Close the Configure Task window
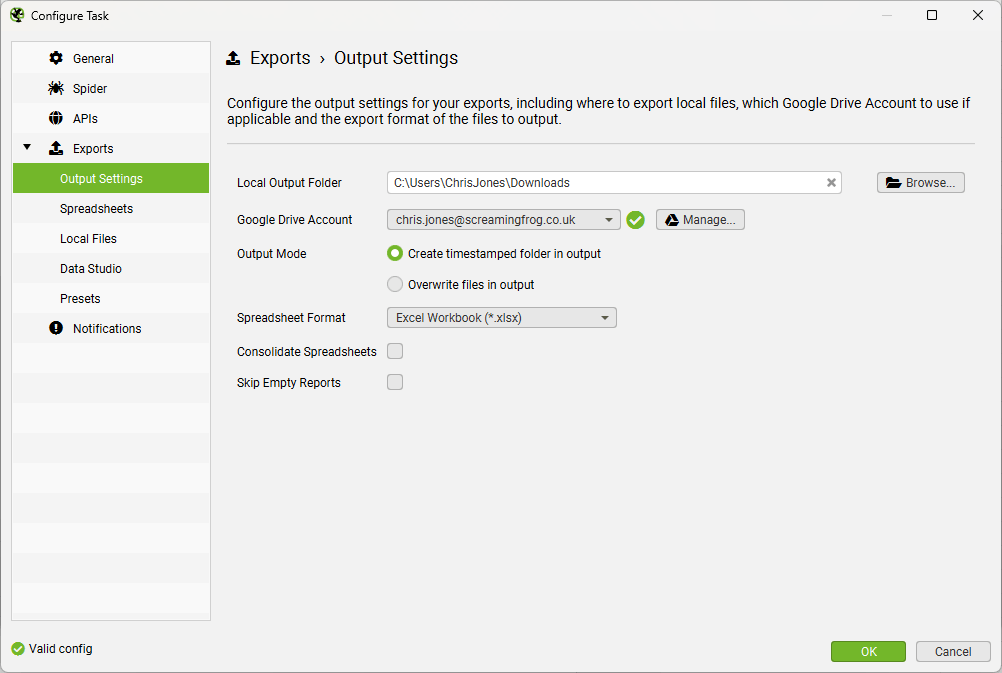1002x673 pixels. tap(978, 15)
